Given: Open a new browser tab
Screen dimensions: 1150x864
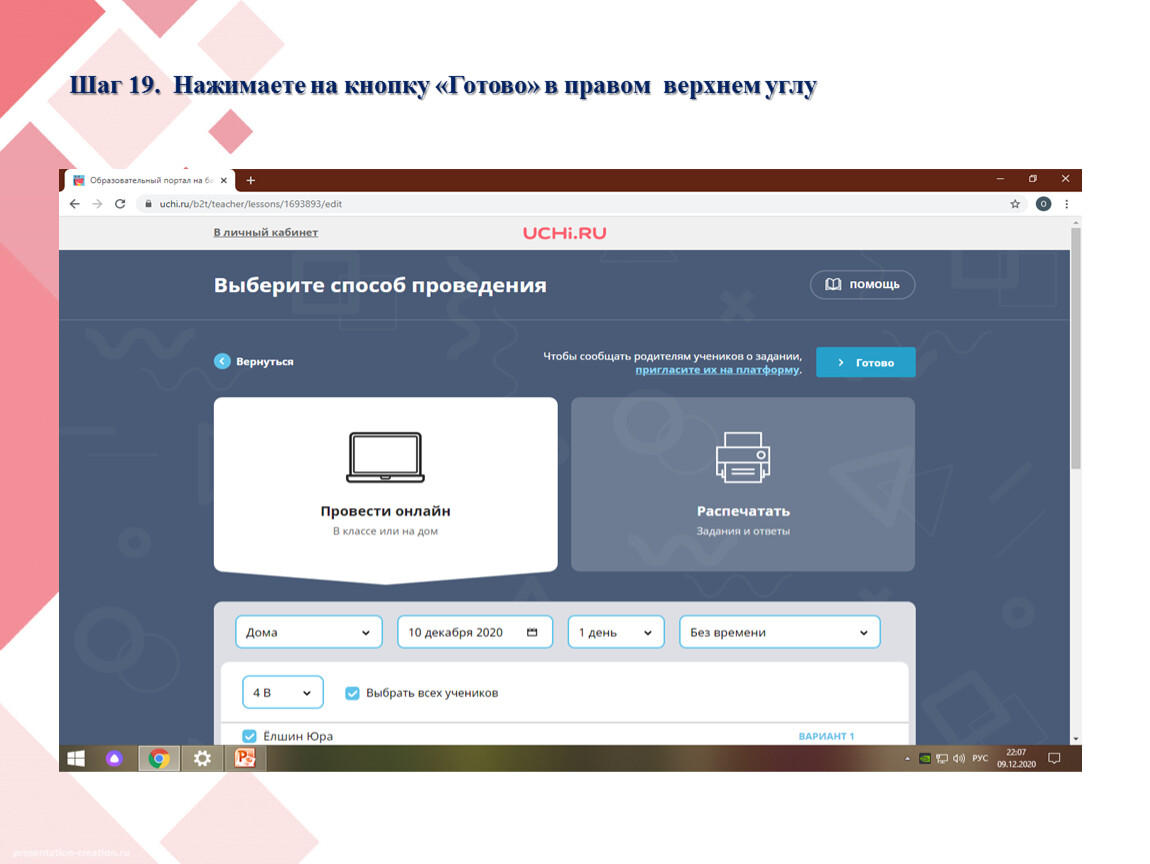Looking at the screenshot, I should click(251, 180).
